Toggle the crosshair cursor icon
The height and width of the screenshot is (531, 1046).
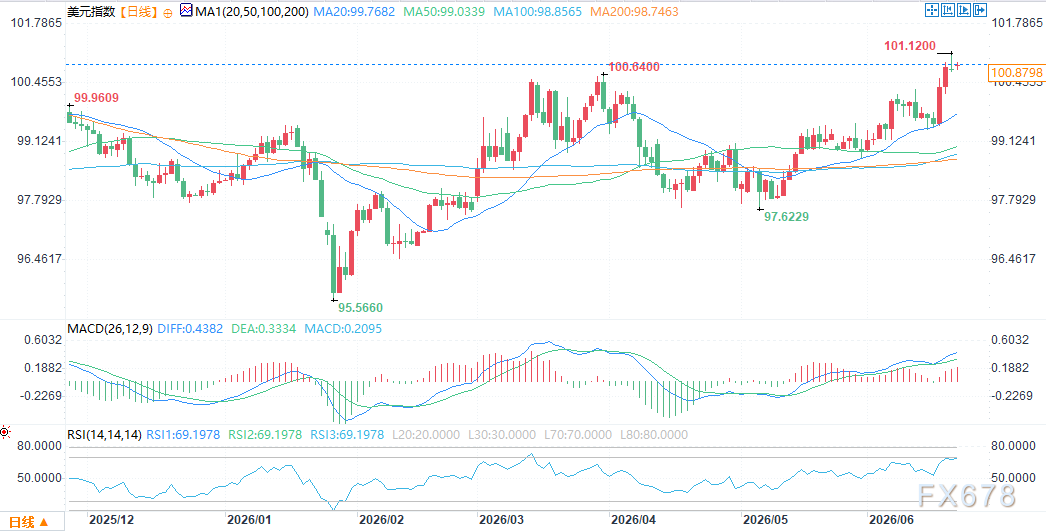point(932,10)
